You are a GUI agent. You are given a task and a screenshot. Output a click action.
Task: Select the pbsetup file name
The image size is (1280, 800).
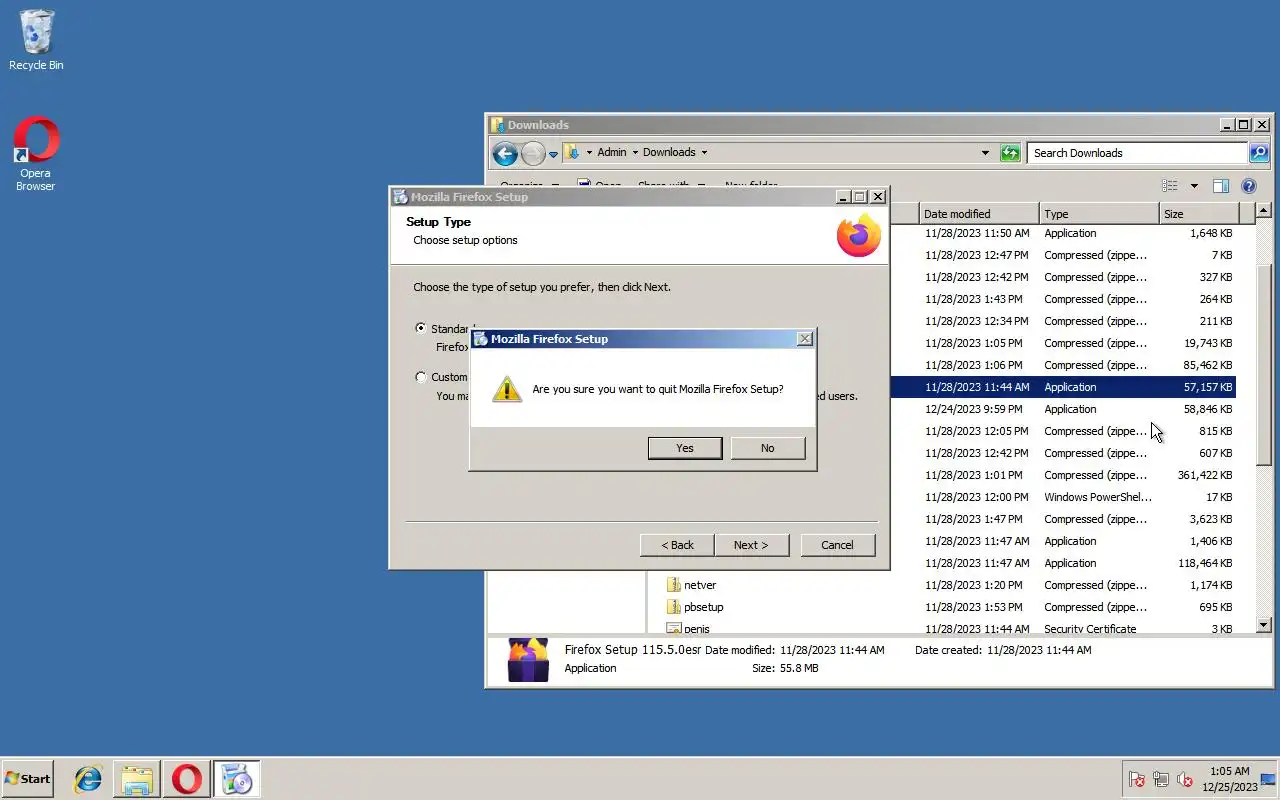(x=704, y=607)
